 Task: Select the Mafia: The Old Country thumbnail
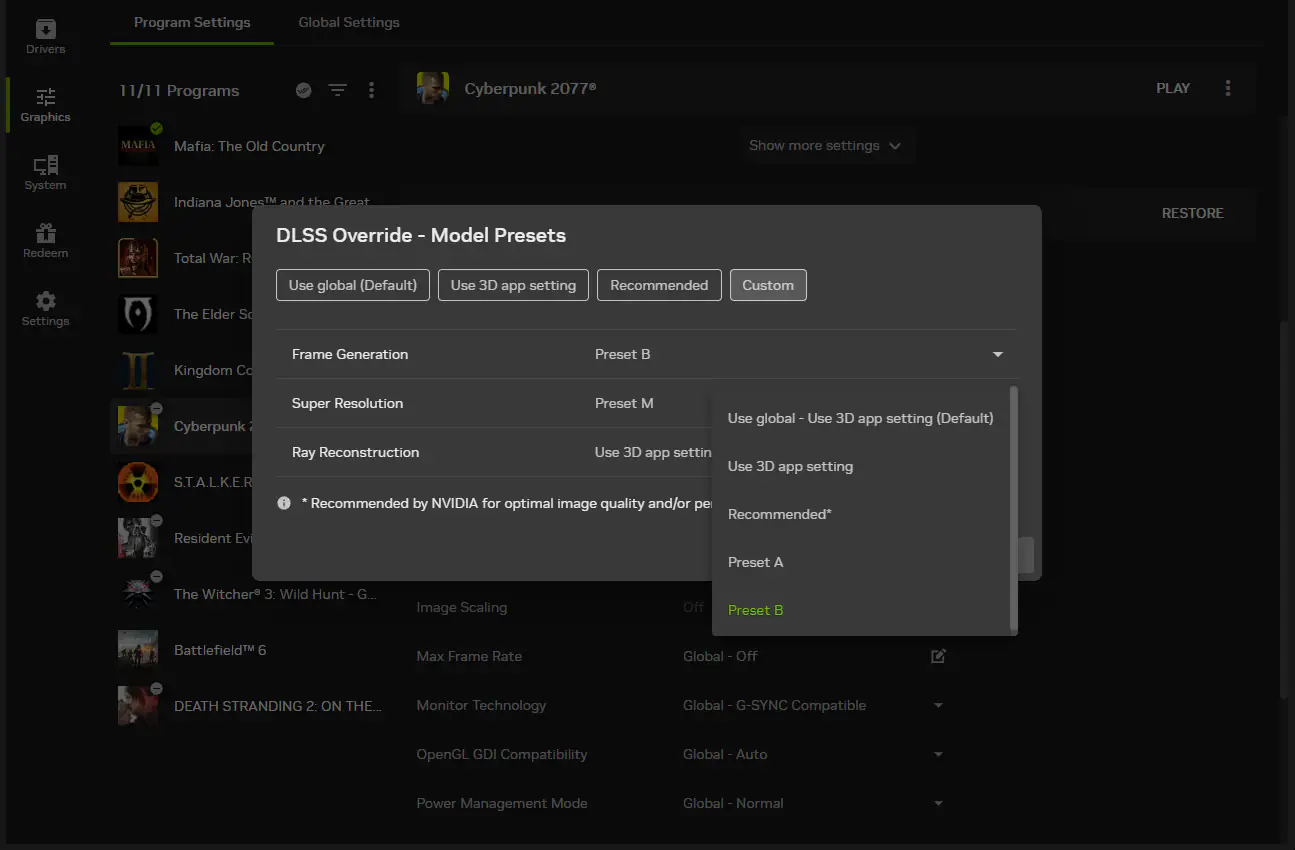pos(138,146)
